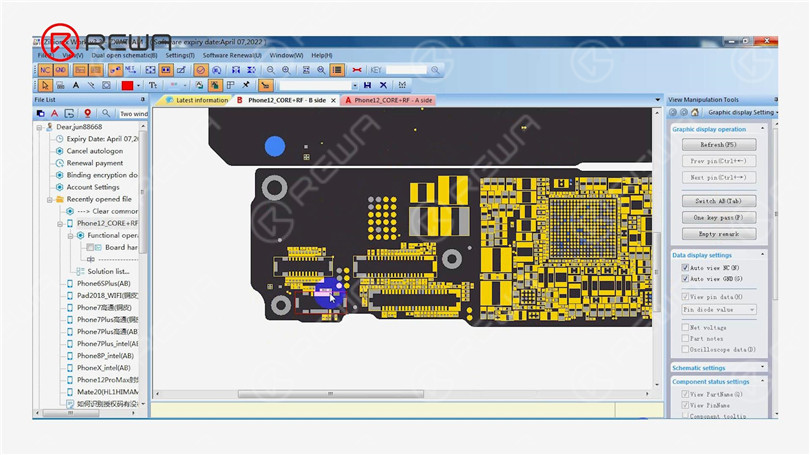810x455 pixels.
Task: Click the M icon at toolbar end
Action: pyautogui.click(x=402, y=85)
